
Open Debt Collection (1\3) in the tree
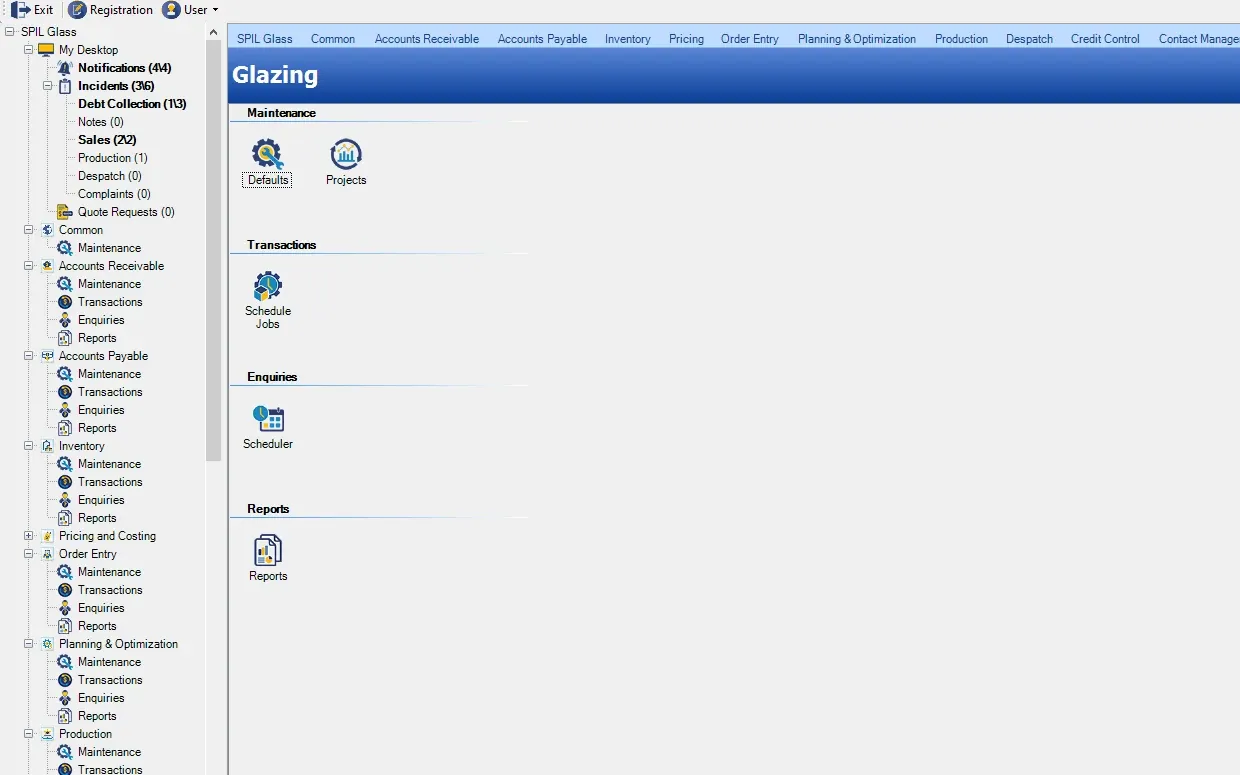(132, 104)
